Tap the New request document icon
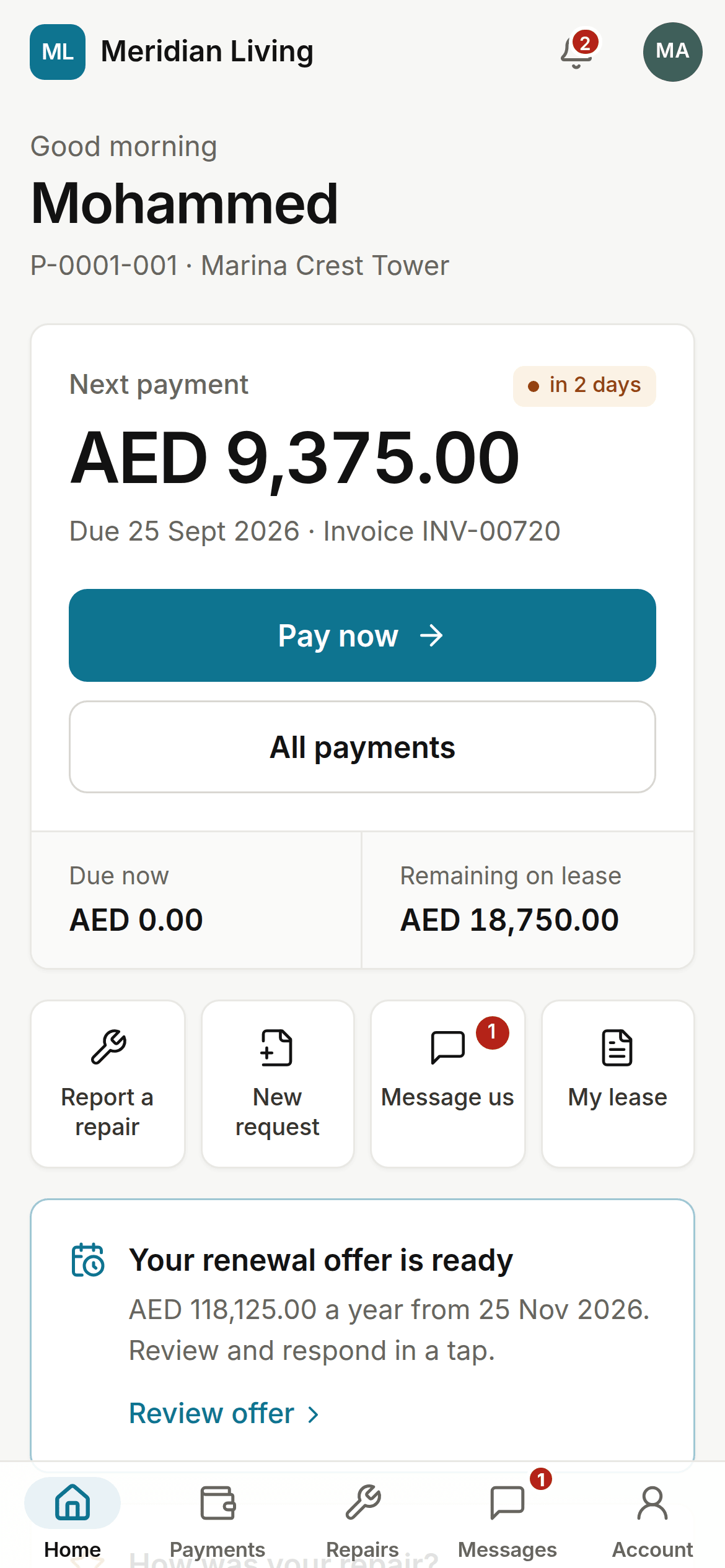The image size is (725, 1568). click(x=277, y=1047)
